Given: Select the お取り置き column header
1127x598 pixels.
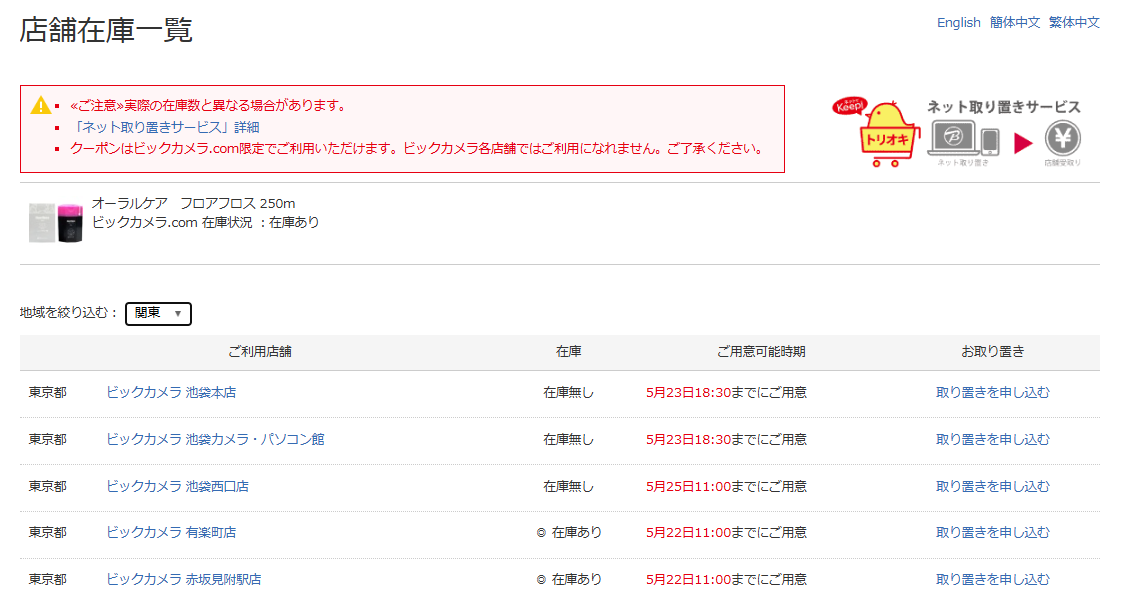Looking at the screenshot, I should pyautogui.click(x=993, y=351).
